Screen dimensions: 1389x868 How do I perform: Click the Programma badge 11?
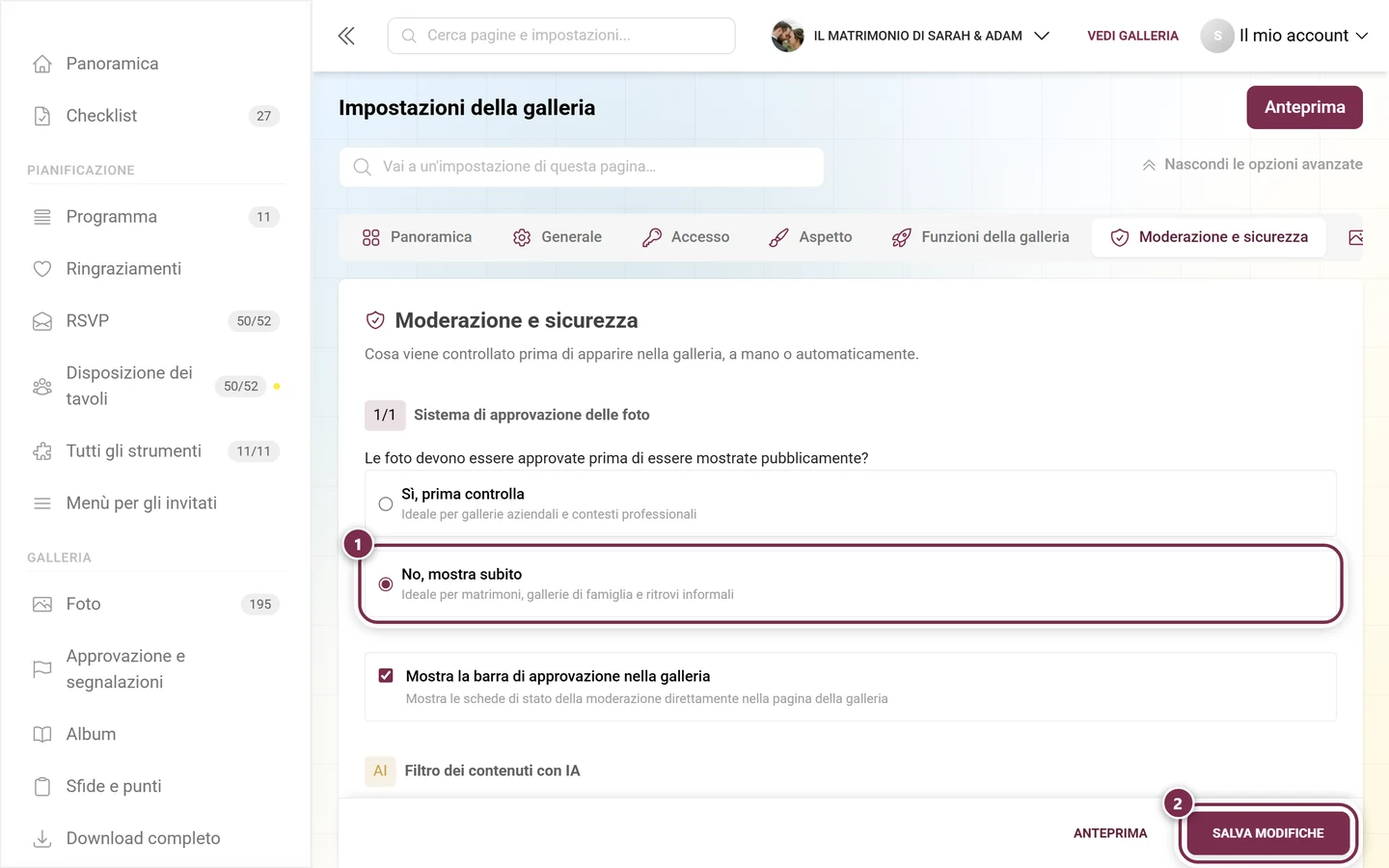pyautogui.click(x=264, y=217)
